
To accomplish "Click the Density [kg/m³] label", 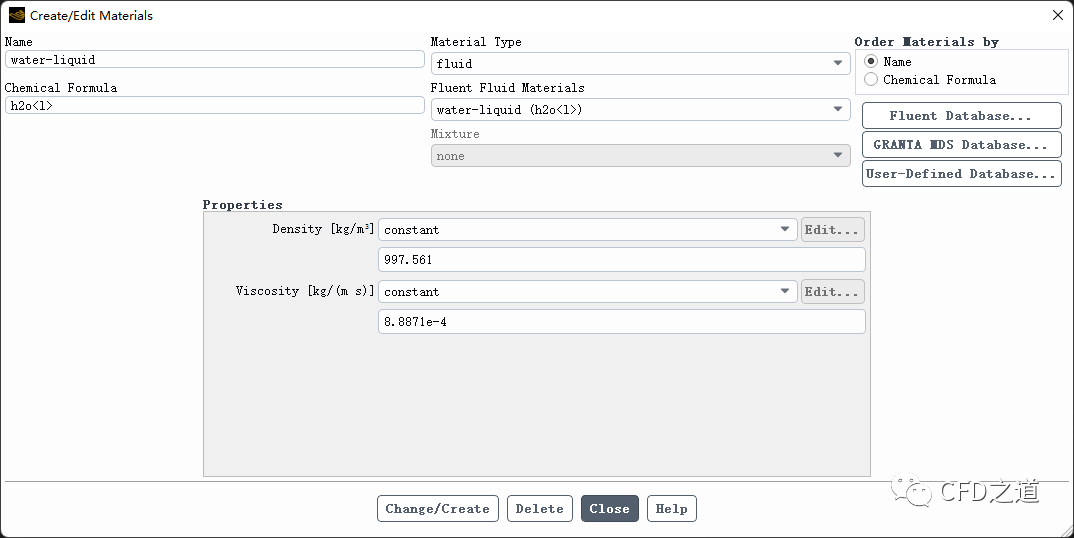I will pos(323,229).
